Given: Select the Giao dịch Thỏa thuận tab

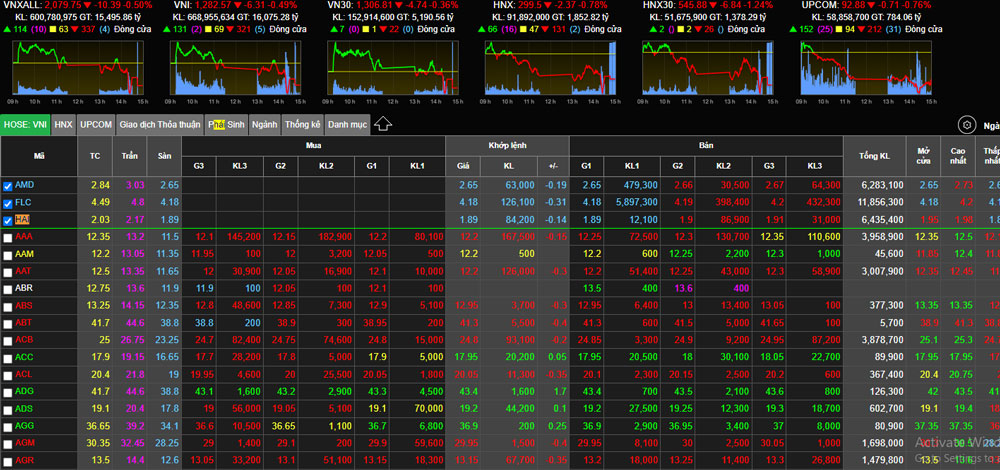Looking at the screenshot, I should 159,125.
